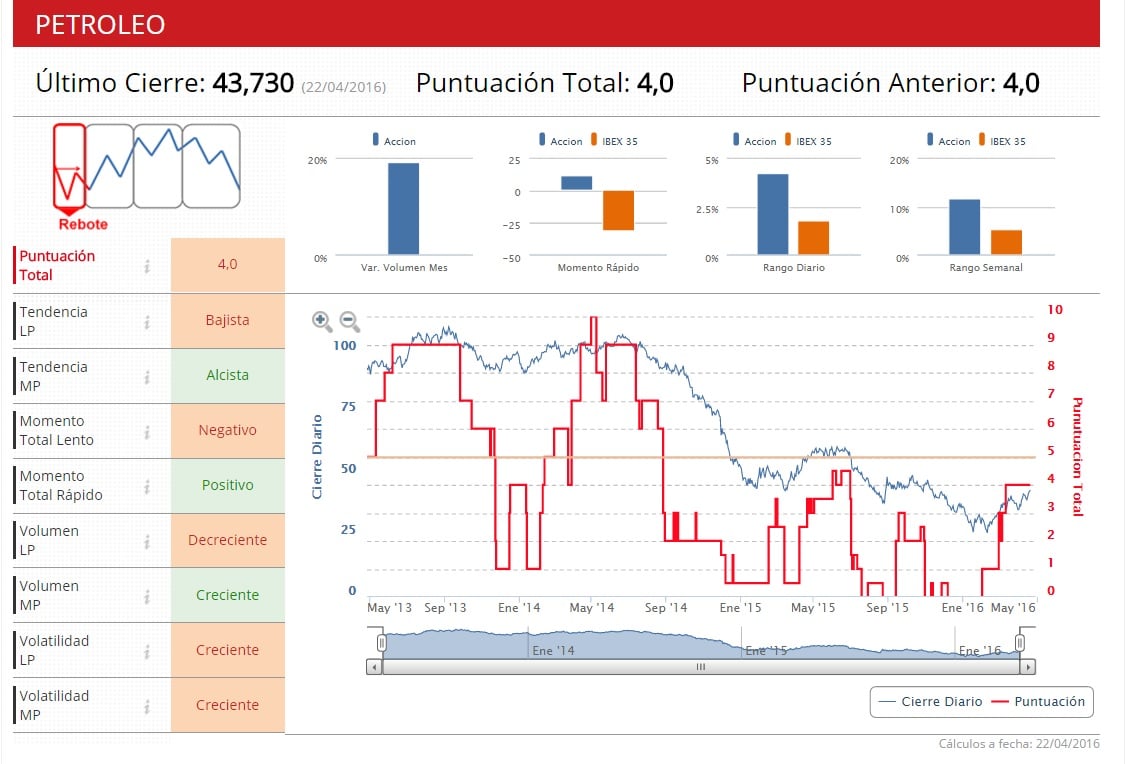The width and height of the screenshot is (1127, 764).
Task: Open info icon for Volatilidad LP
Action: click(147, 651)
